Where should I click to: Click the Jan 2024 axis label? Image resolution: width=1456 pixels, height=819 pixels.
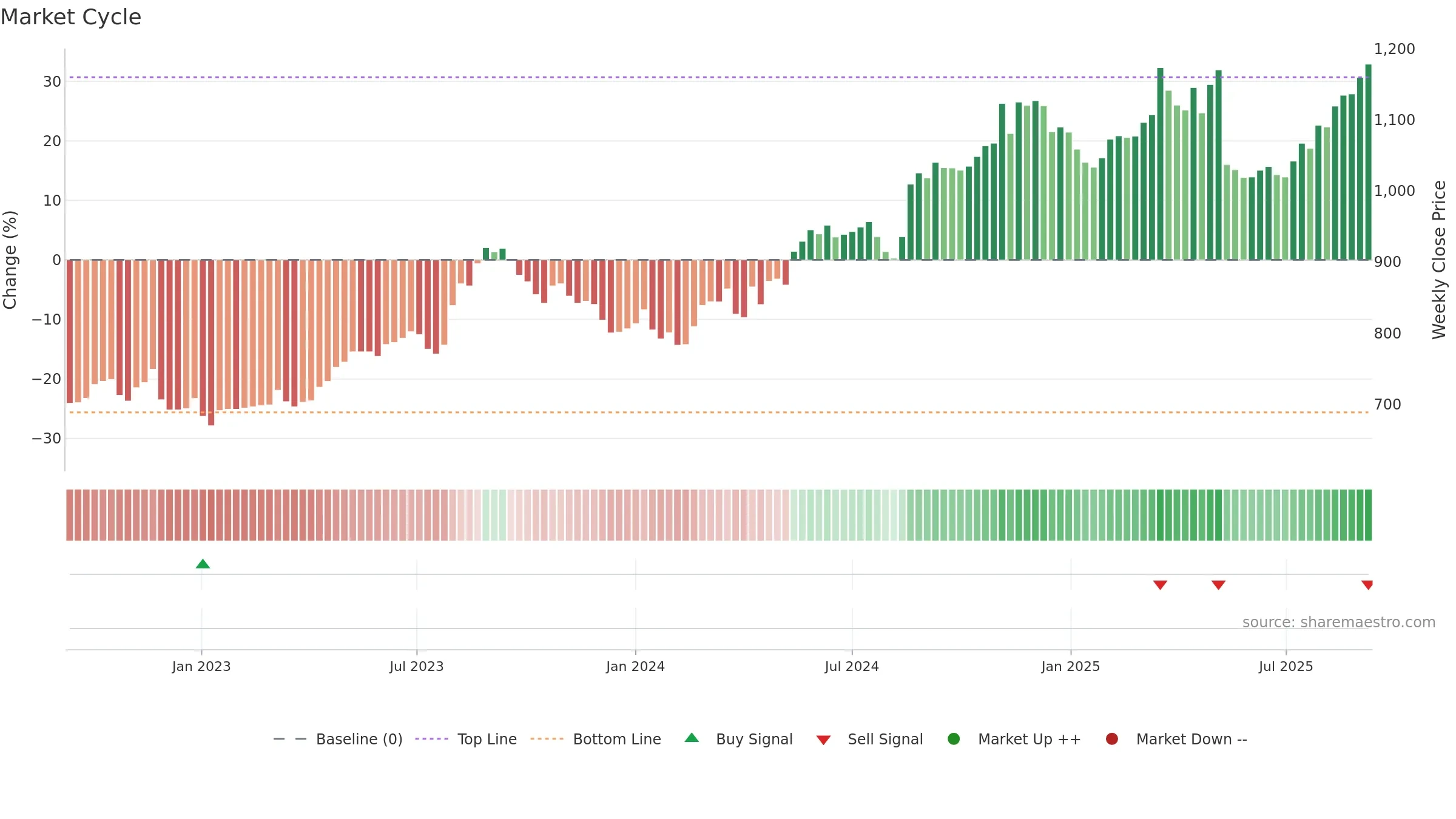(x=635, y=666)
